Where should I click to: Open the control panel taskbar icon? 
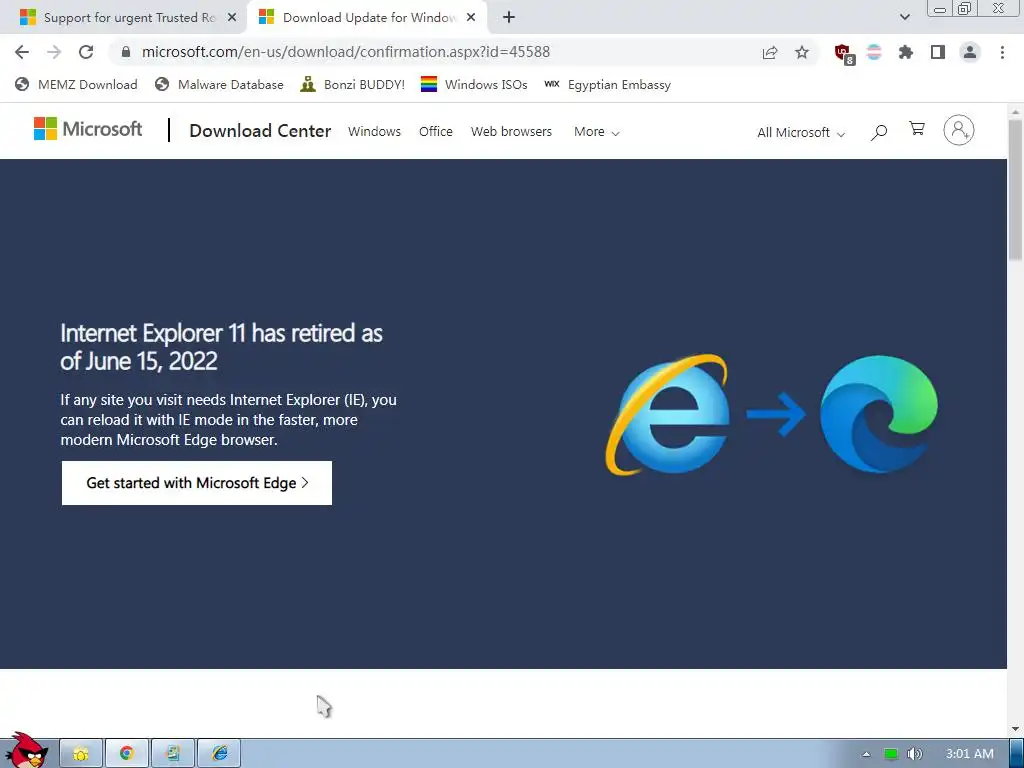click(x=173, y=754)
